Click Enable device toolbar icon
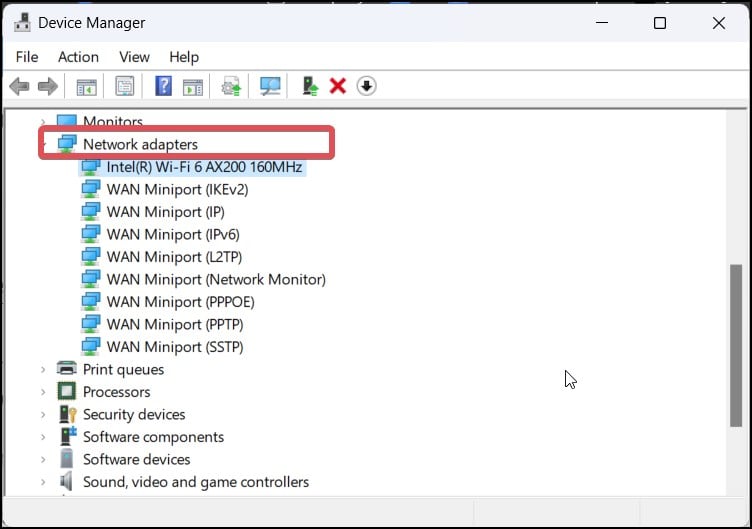 [x=310, y=86]
